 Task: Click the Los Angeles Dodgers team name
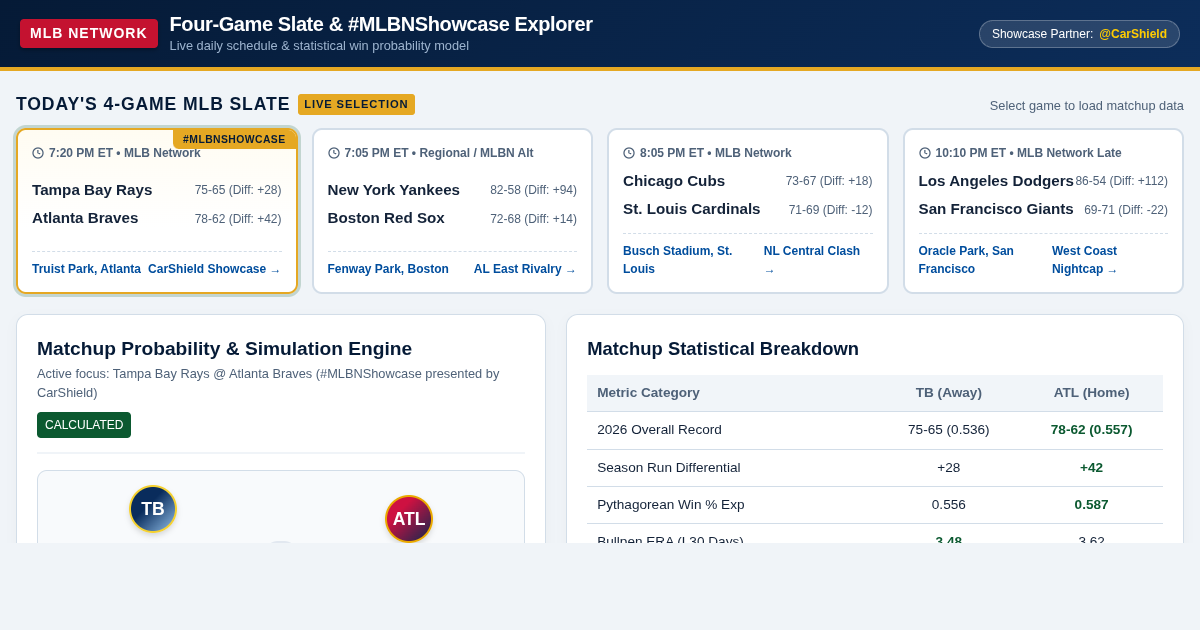(x=996, y=181)
